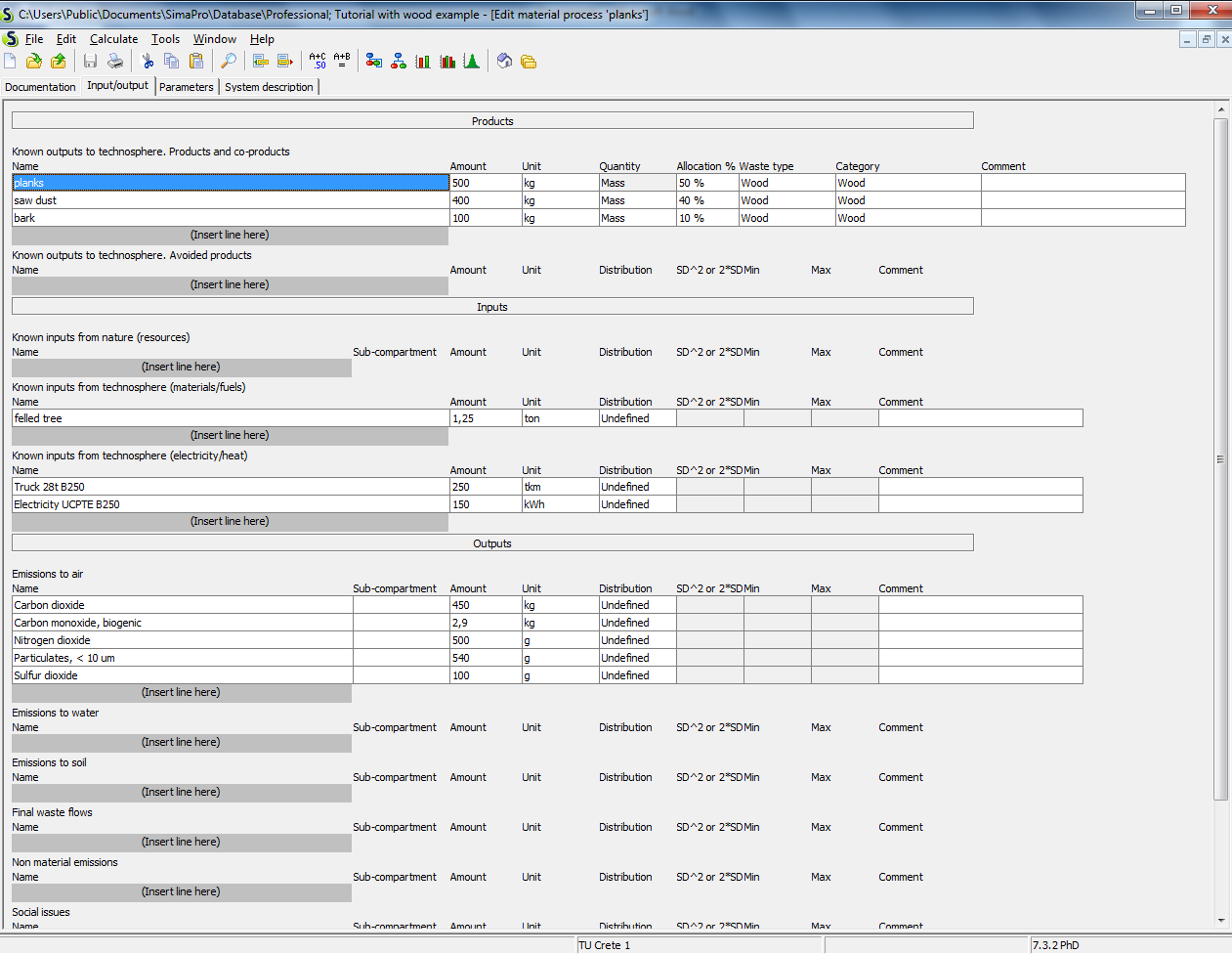Screen dimensions: 1232x954
Task: Click the vertical scrollbar up arrow
Action: [x=1221, y=108]
